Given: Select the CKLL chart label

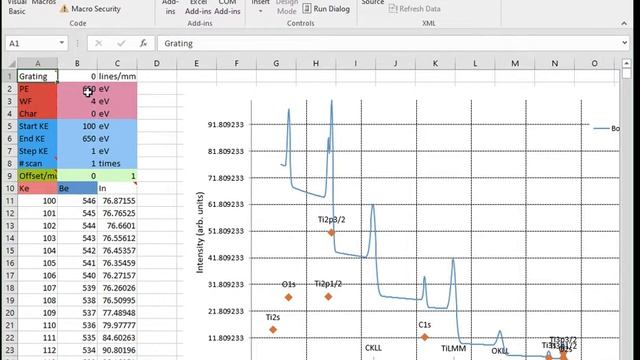Looking at the screenshot, I should 373,348.
